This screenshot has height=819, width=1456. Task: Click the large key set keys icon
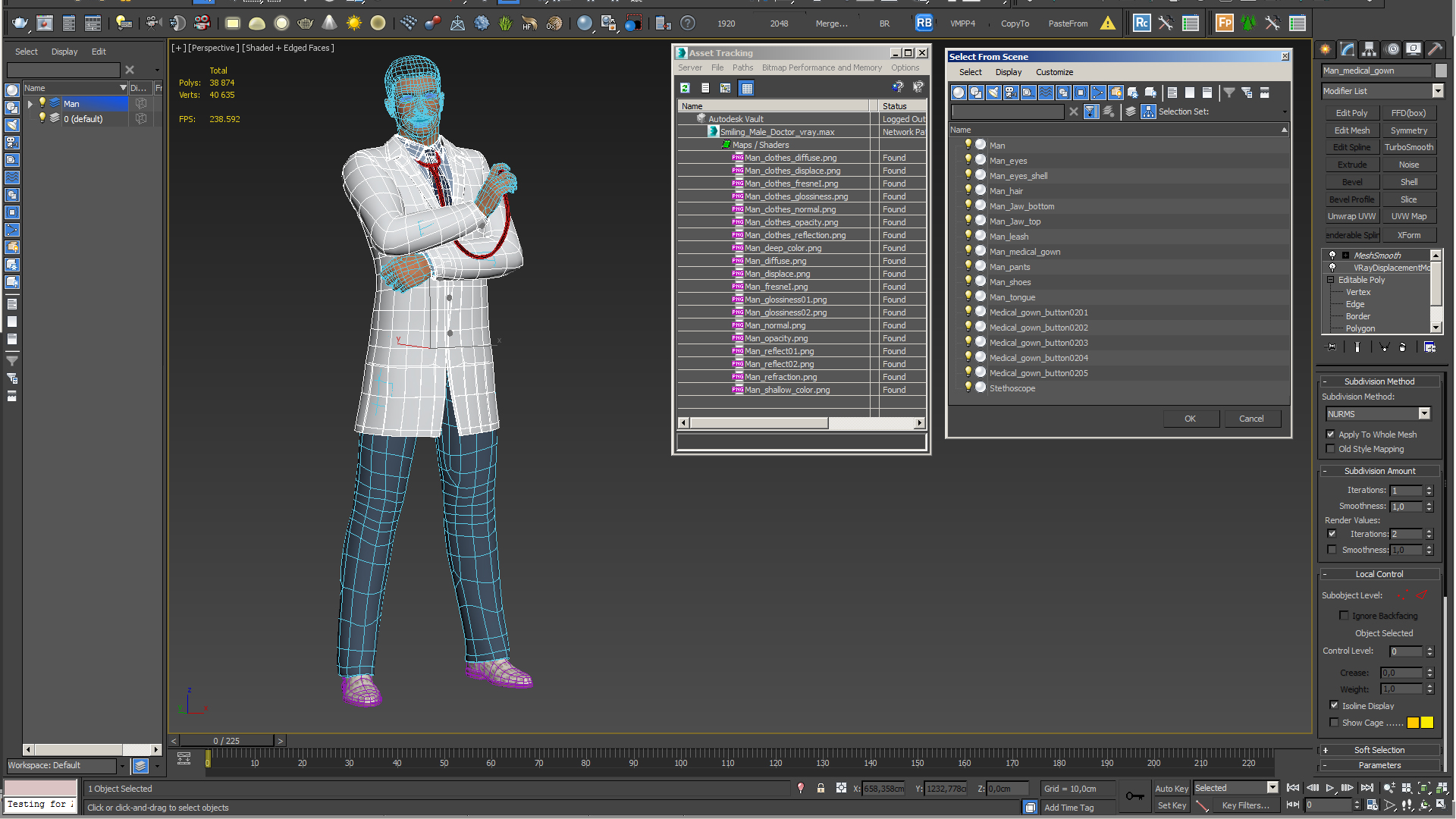tap(1134, 796)
